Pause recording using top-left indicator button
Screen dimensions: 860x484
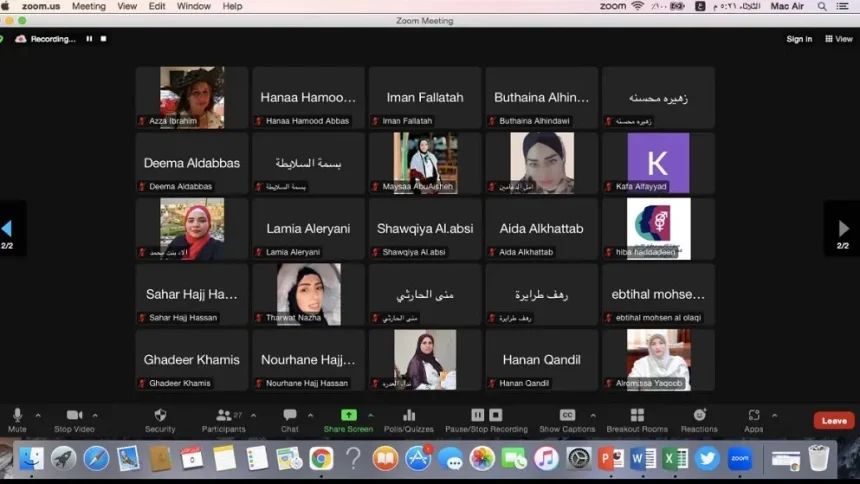tap(89, 39)
